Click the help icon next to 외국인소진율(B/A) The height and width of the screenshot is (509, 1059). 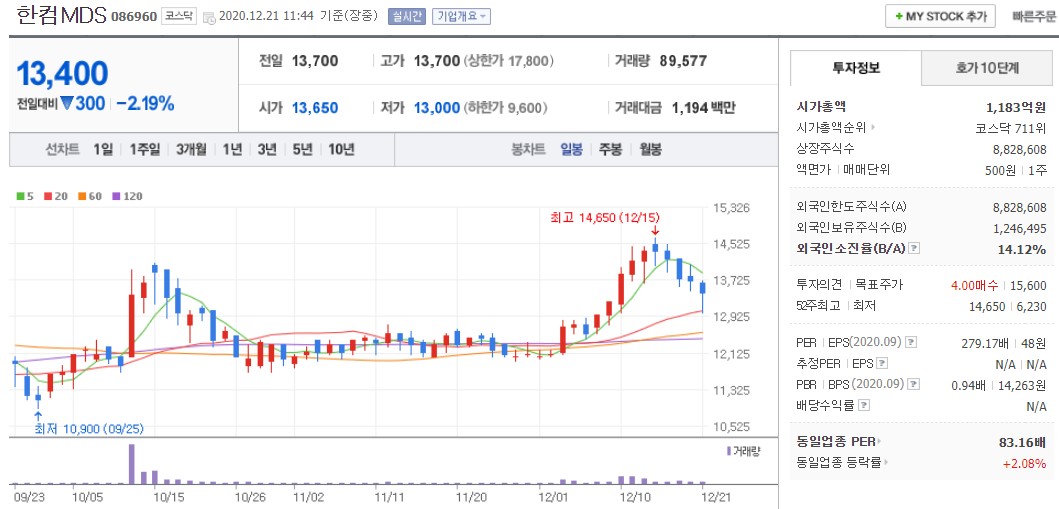914,248
